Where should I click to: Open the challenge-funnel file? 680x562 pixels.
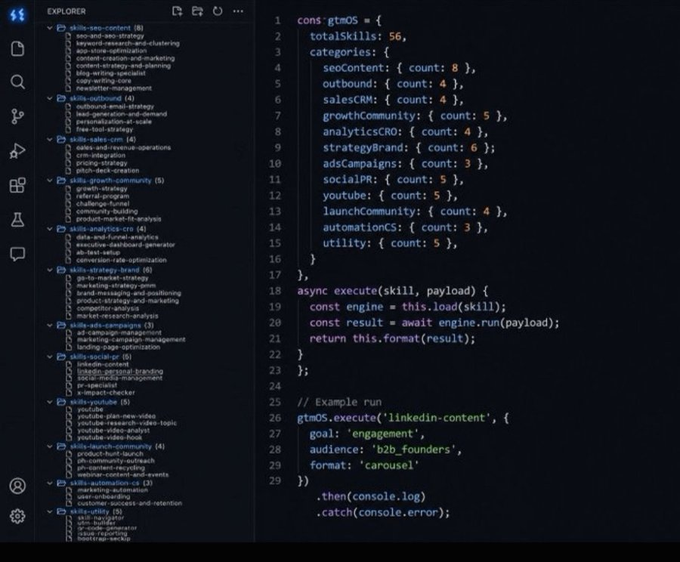102,204
